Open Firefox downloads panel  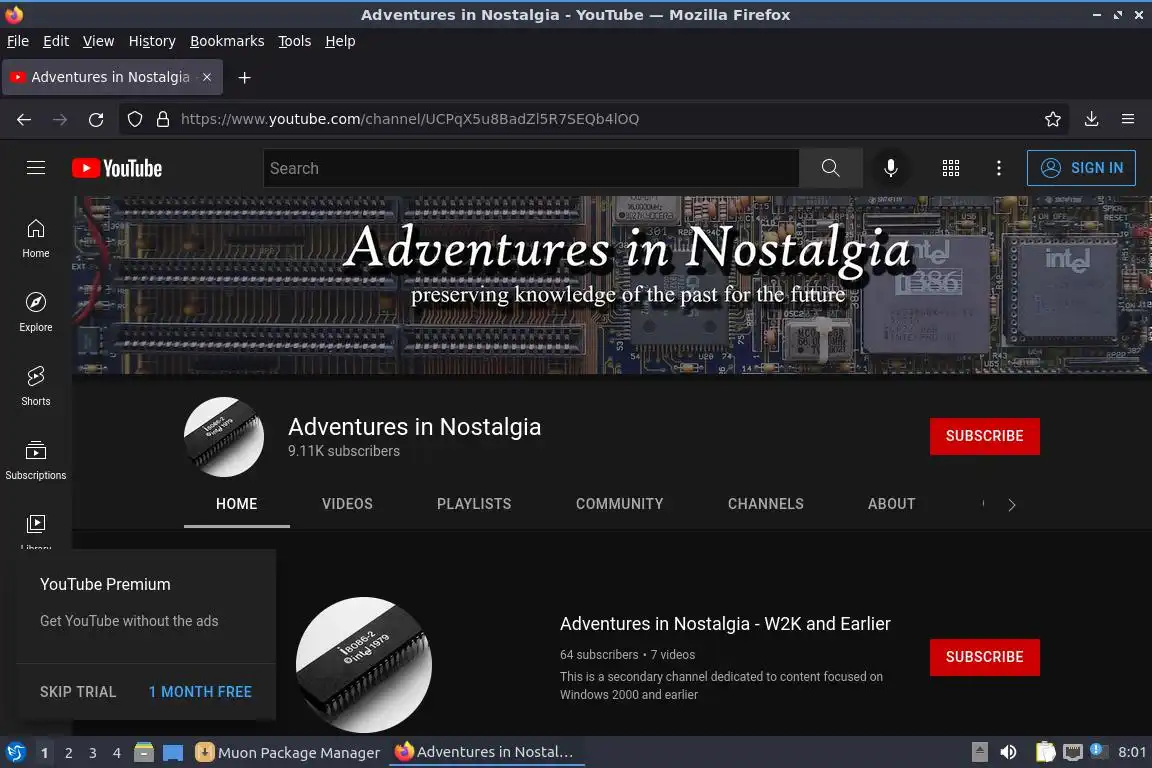1092,119
